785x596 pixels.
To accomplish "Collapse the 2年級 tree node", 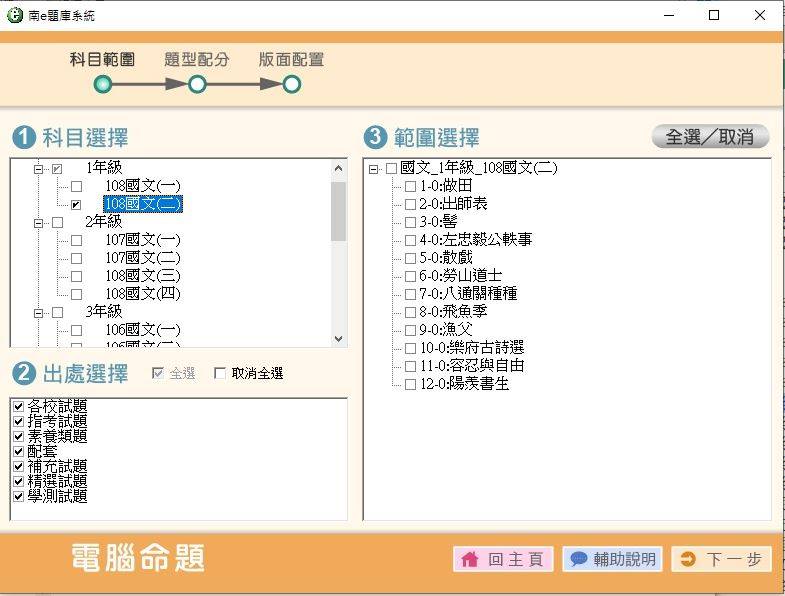I will click(39, 223).
